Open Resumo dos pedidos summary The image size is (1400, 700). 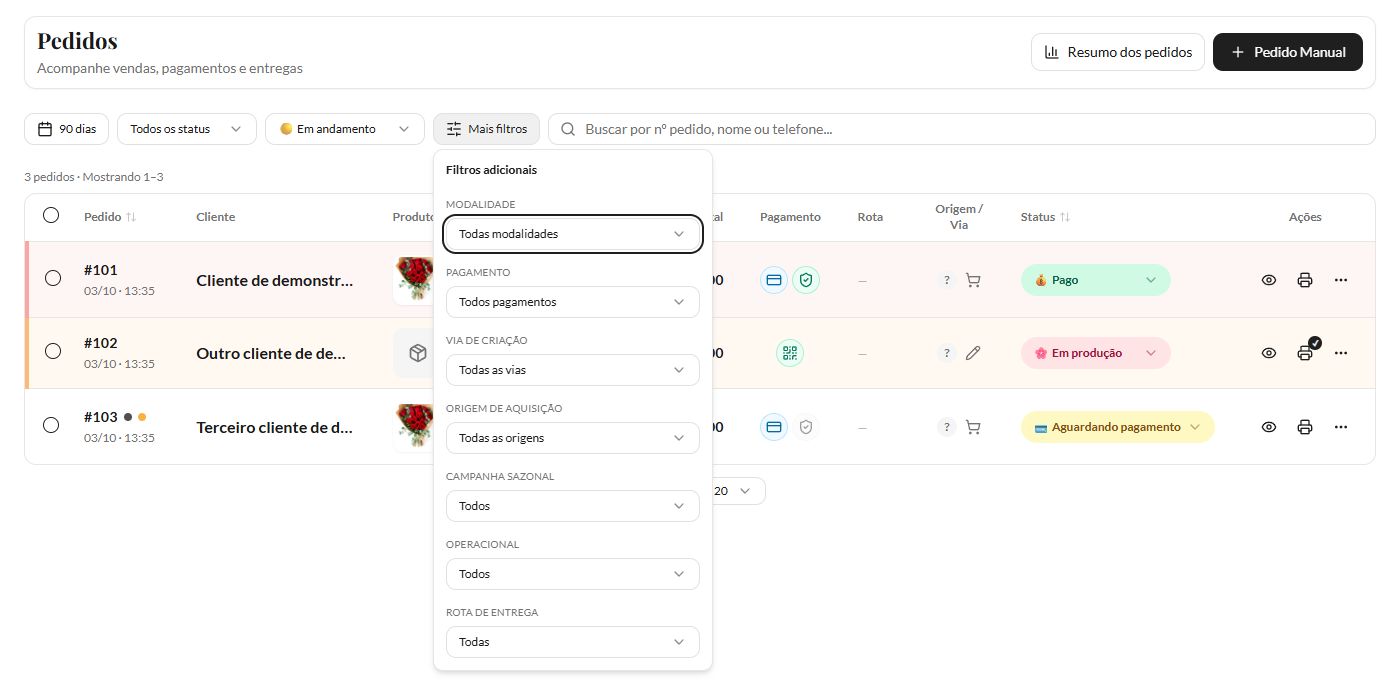click(x=1118, y=52)
